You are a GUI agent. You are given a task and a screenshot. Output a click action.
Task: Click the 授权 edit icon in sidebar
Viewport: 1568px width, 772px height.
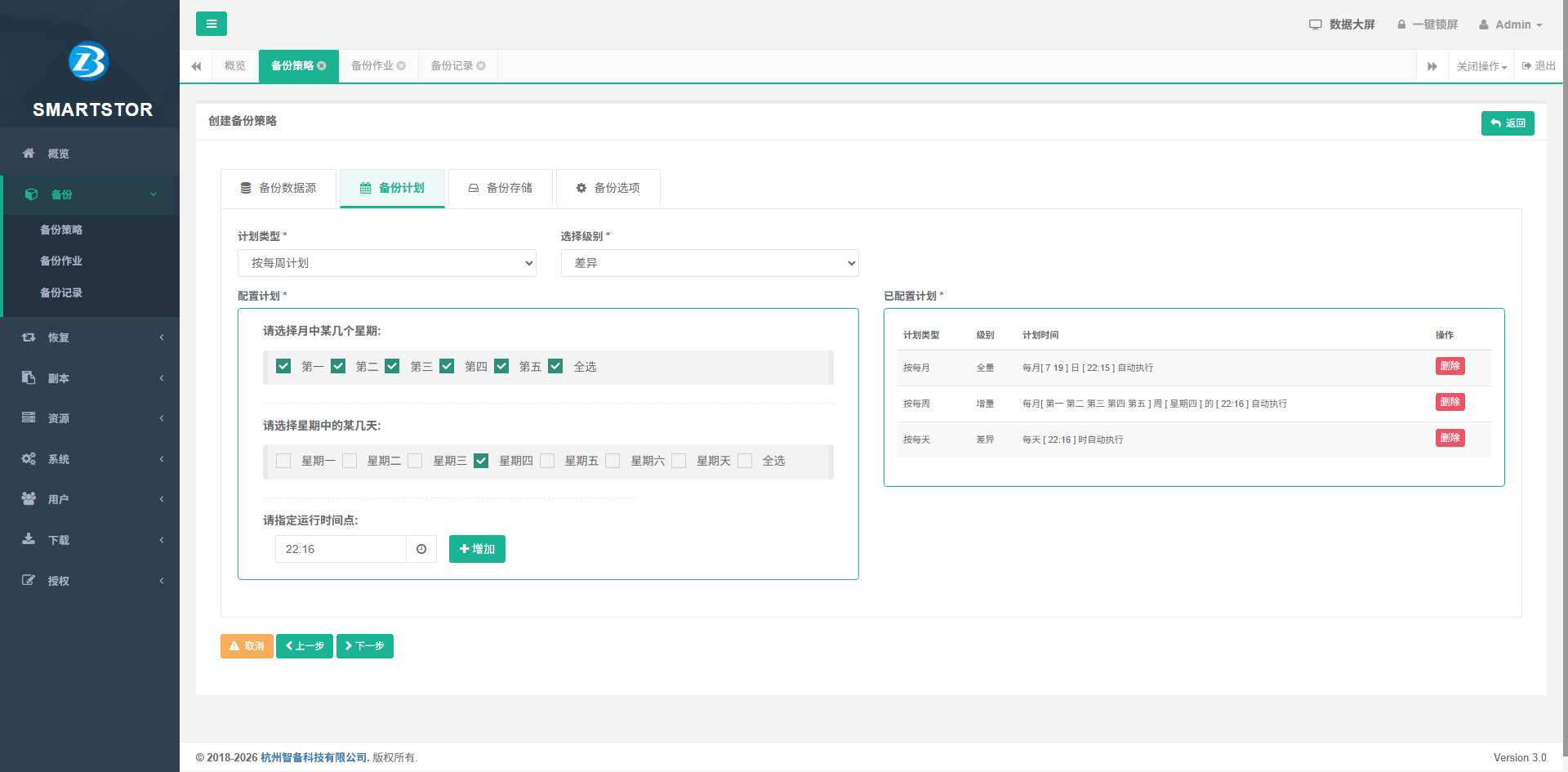pyautogui.click(x=29, y=580)
